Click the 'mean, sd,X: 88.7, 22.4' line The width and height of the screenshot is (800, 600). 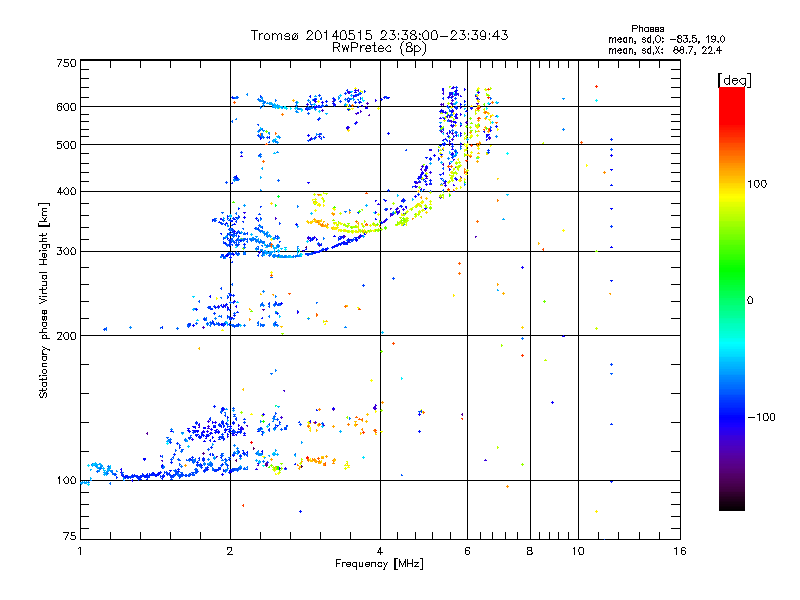point(665,50)
